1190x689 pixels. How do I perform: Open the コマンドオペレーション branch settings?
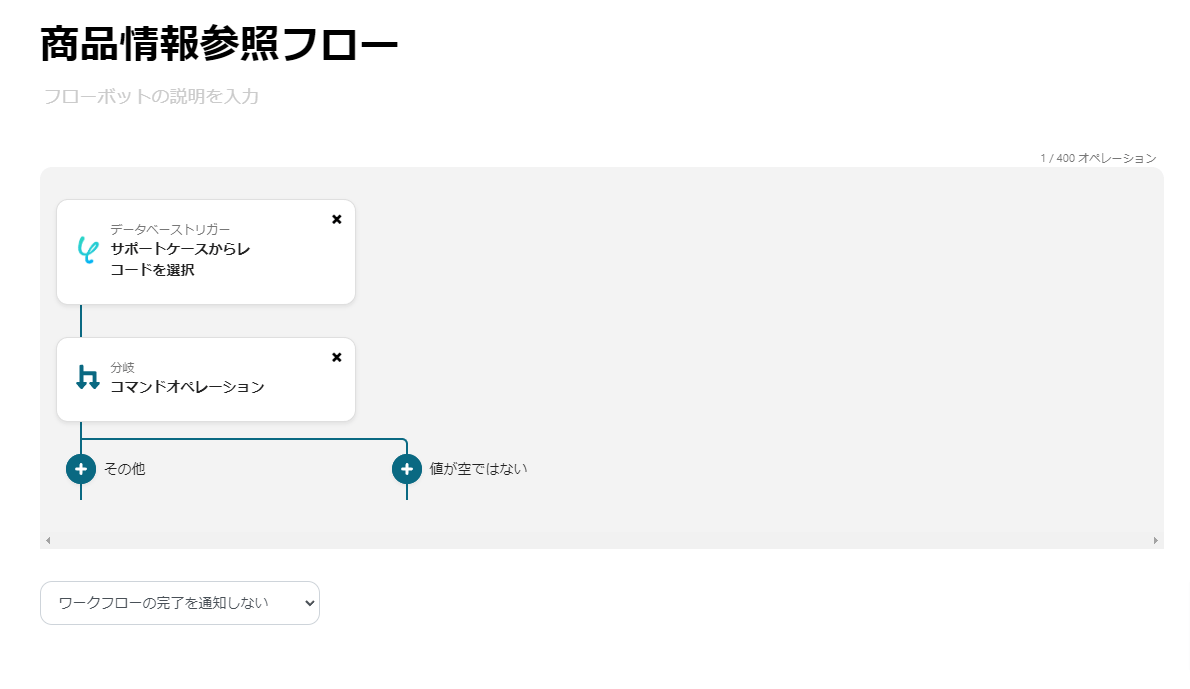[x=187, y=387]
